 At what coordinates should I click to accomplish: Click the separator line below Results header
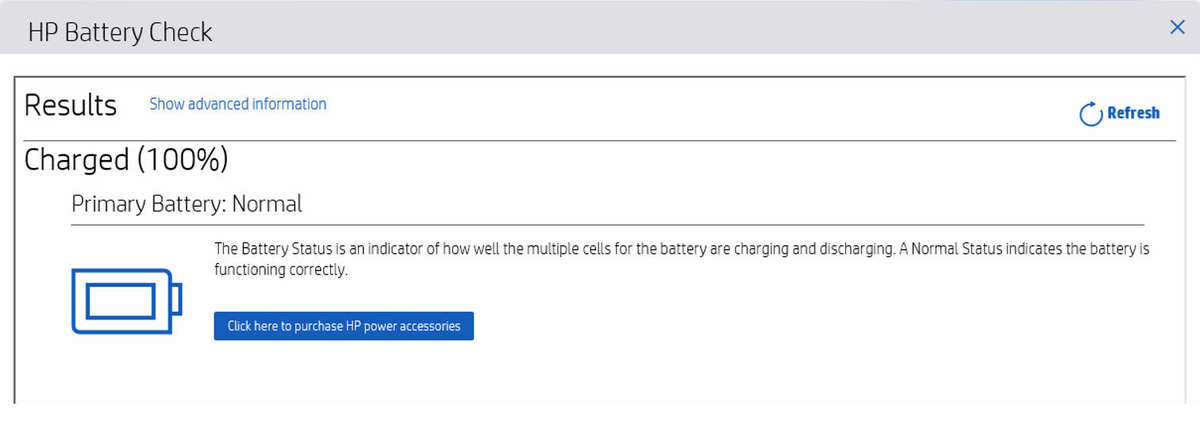coord(600,140)
